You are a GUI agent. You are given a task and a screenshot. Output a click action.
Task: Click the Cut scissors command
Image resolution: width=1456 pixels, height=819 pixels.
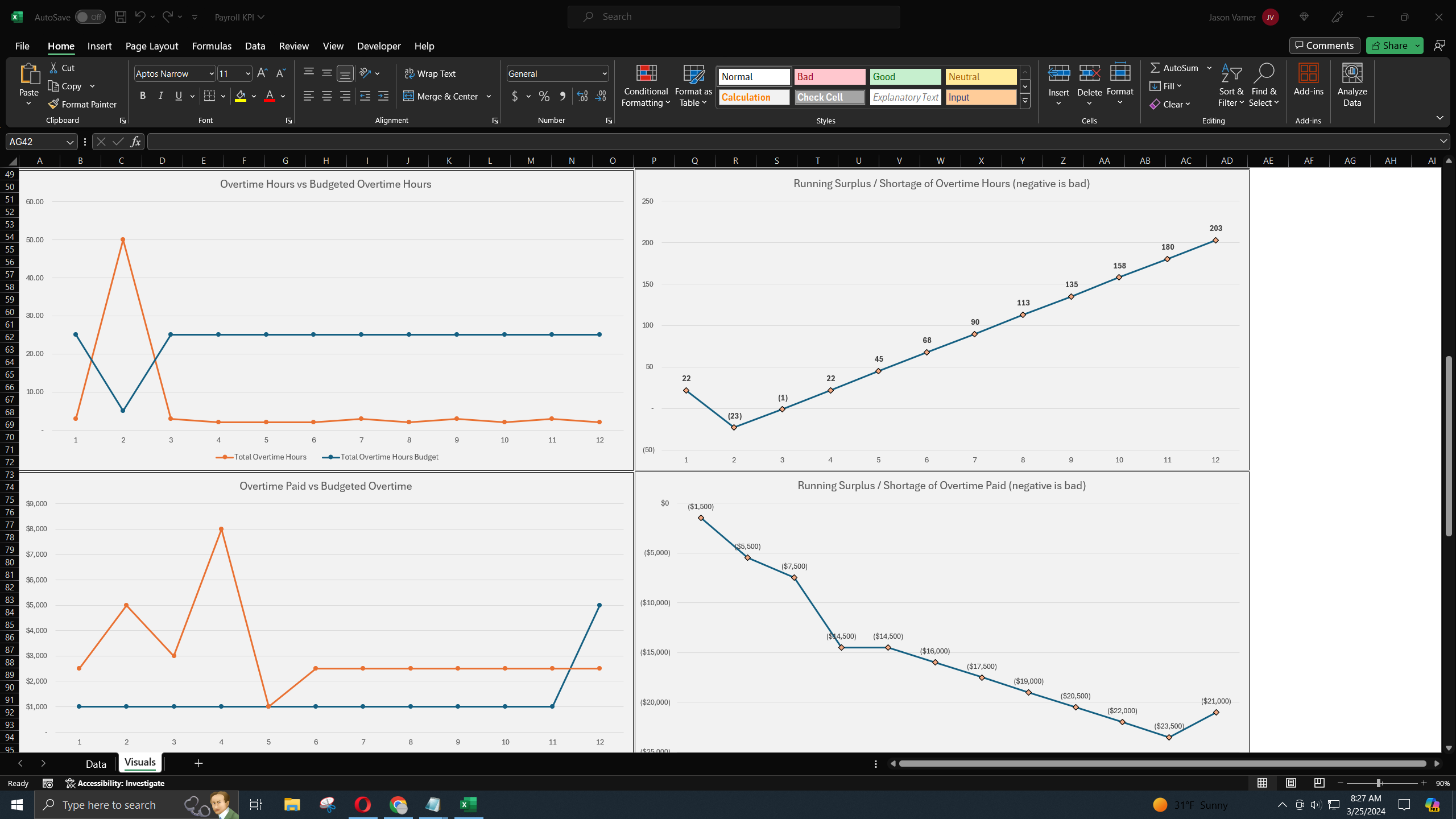(x=62, y=68)
